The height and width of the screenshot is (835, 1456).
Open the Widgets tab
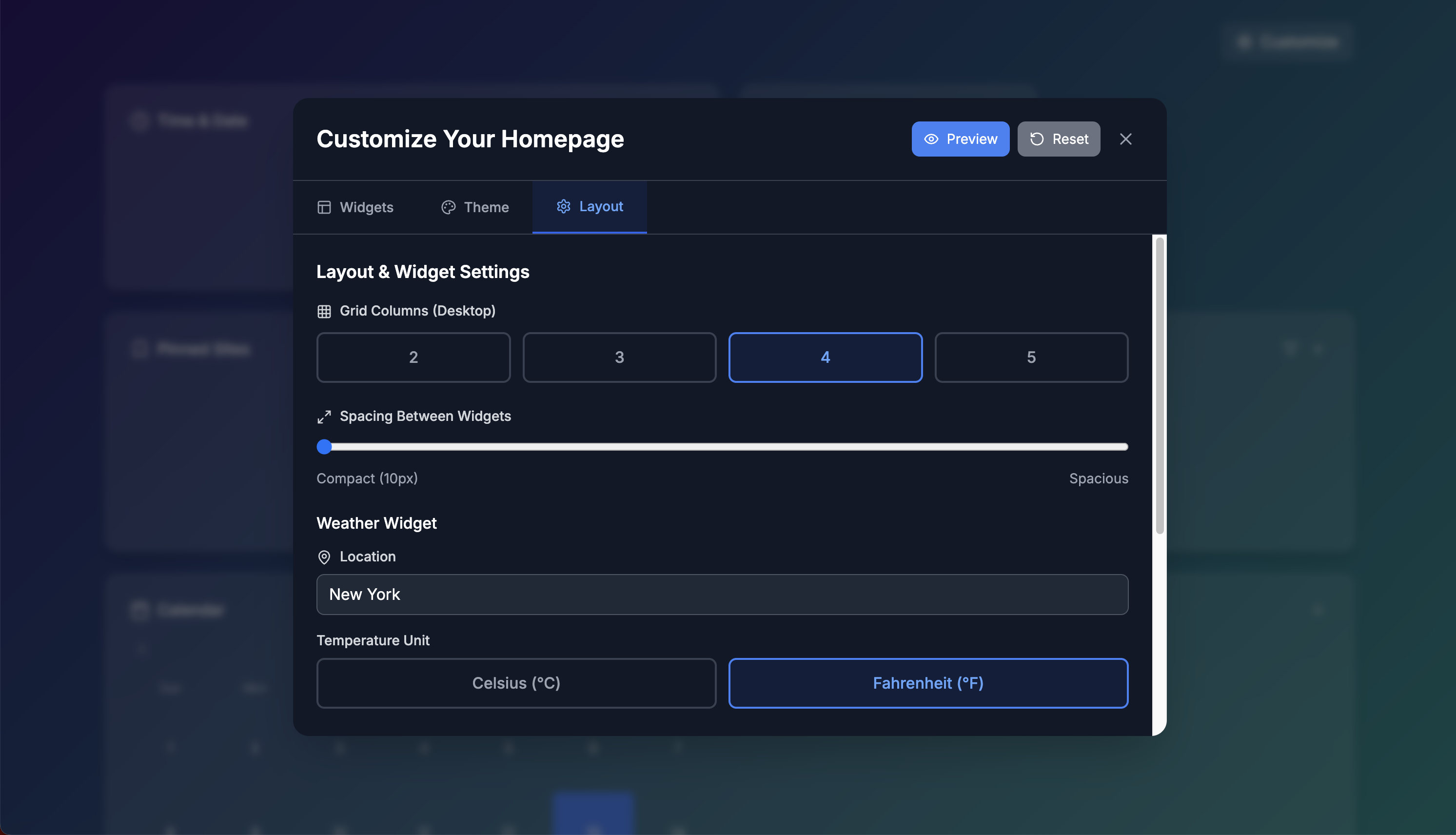tap(355, 207)
